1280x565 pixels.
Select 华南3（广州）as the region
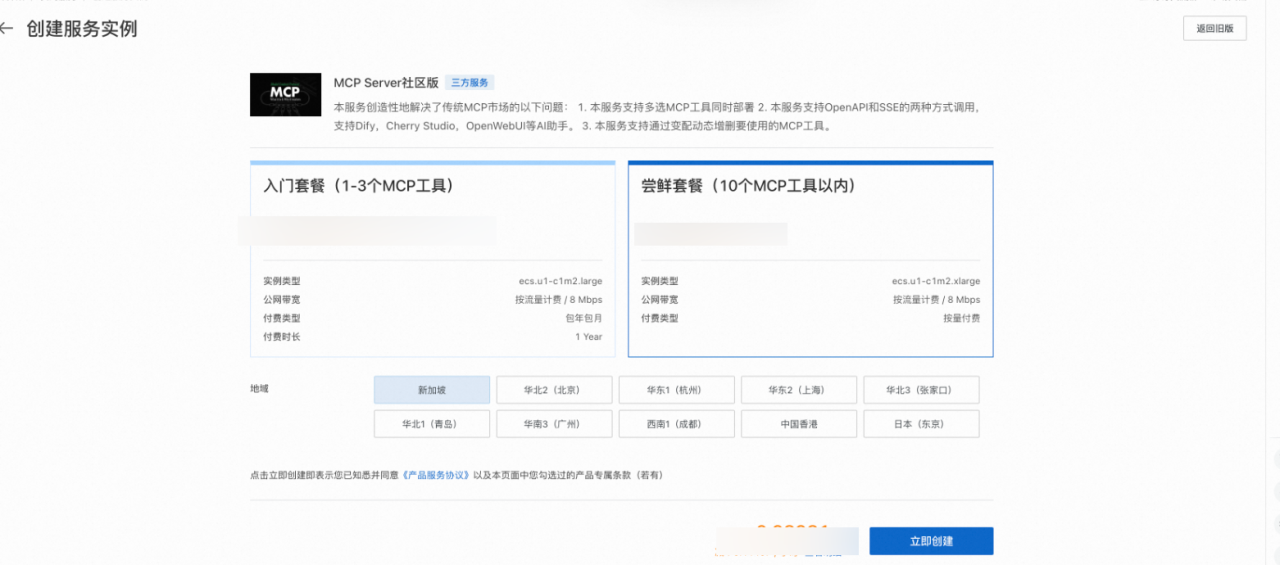tap(554, 424)
